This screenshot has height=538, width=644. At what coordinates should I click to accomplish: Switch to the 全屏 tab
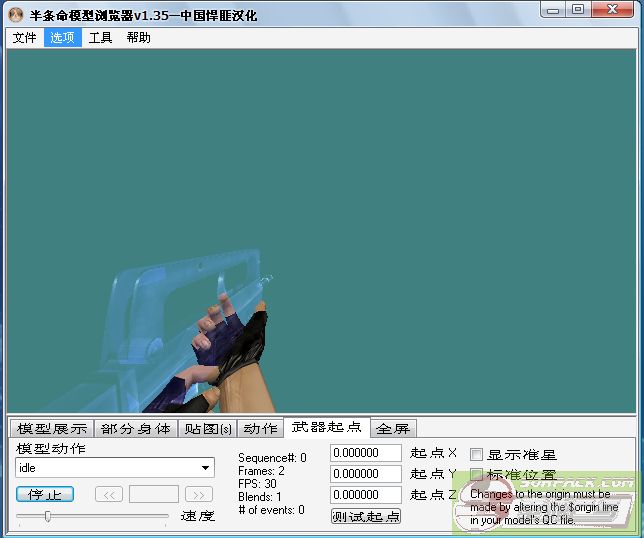pos(393,428)
